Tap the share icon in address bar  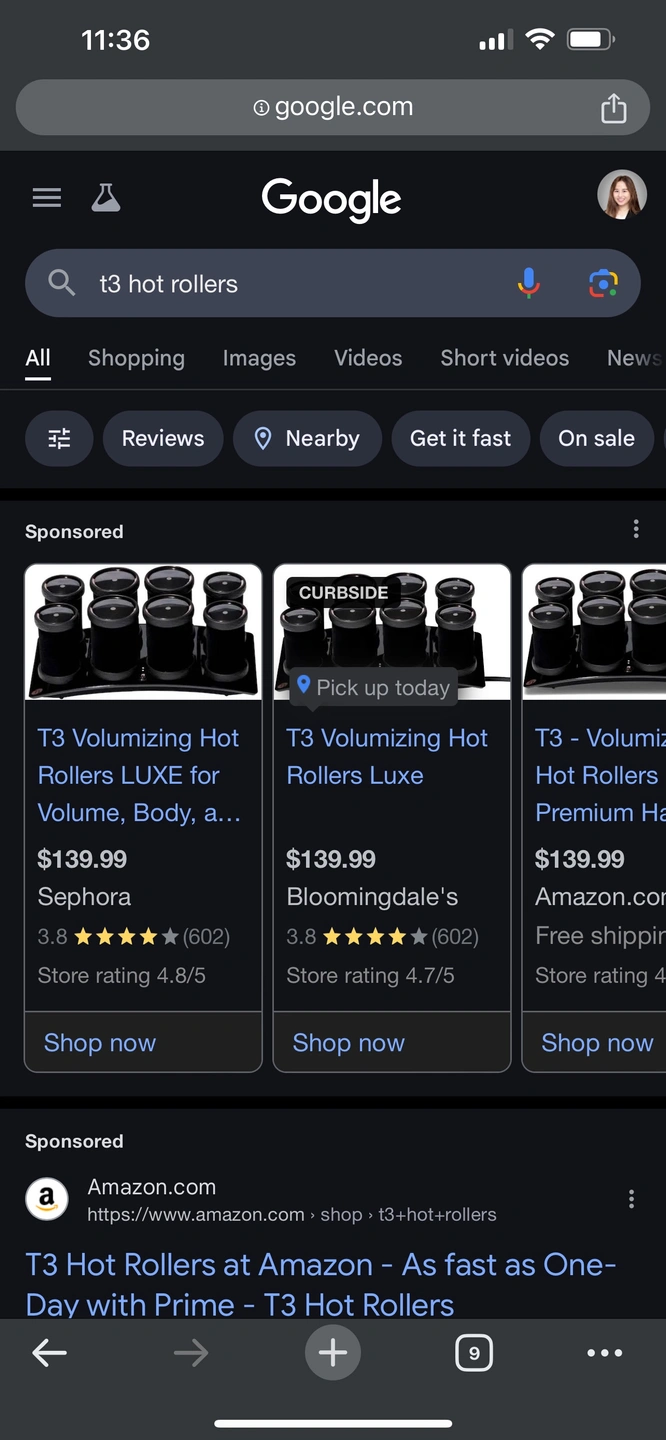[x=613, y=108]
